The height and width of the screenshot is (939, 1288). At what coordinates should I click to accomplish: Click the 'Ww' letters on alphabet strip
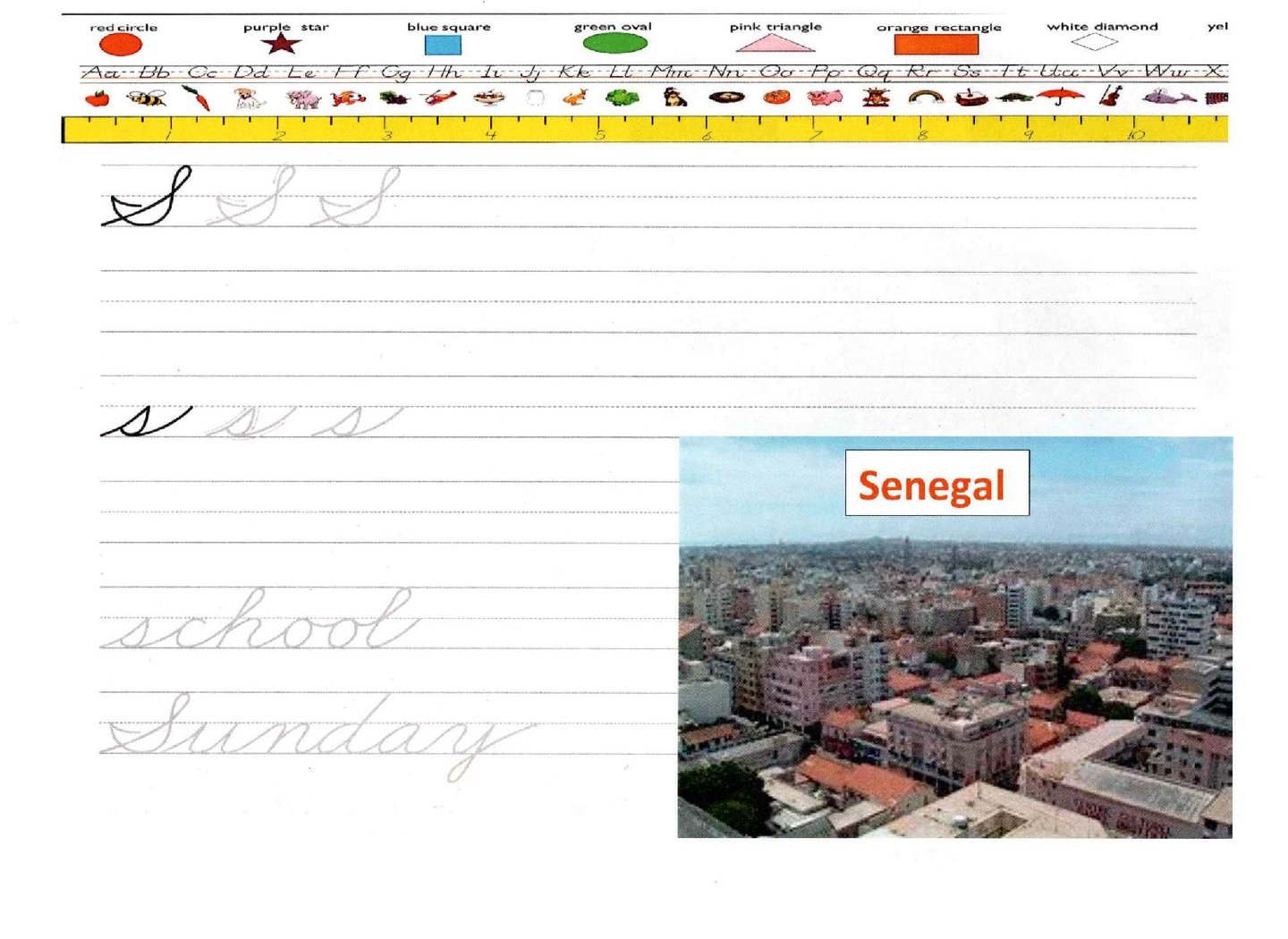tap(1168, 72)
